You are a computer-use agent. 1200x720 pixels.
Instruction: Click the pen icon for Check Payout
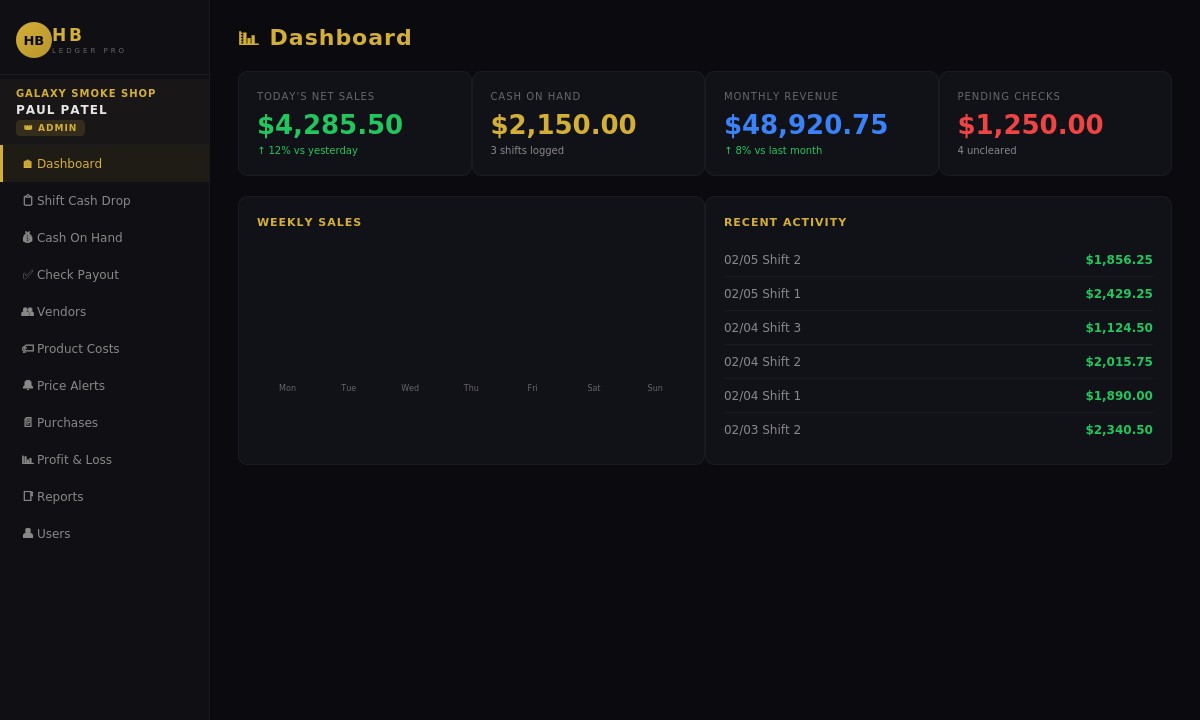point(27,274)
